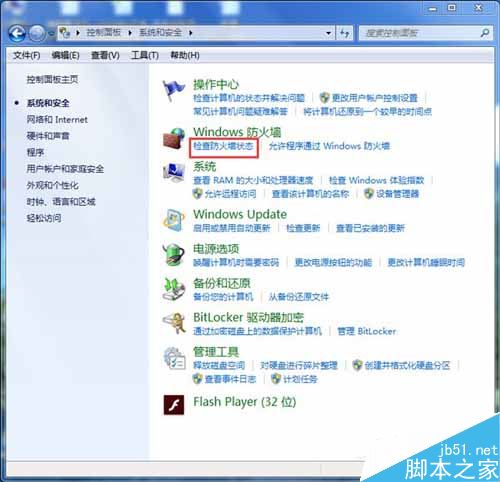
Task: Click 检查防火墙状态 link
Action: coord(223,146)
